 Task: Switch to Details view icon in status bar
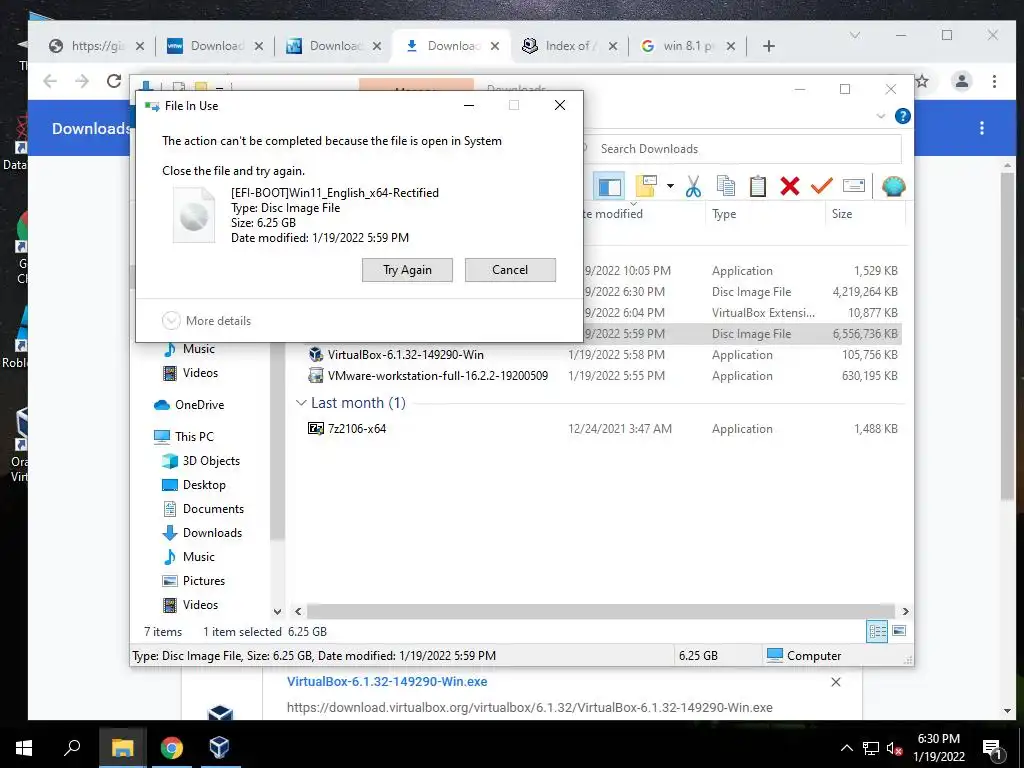click(x=877, y=632)
